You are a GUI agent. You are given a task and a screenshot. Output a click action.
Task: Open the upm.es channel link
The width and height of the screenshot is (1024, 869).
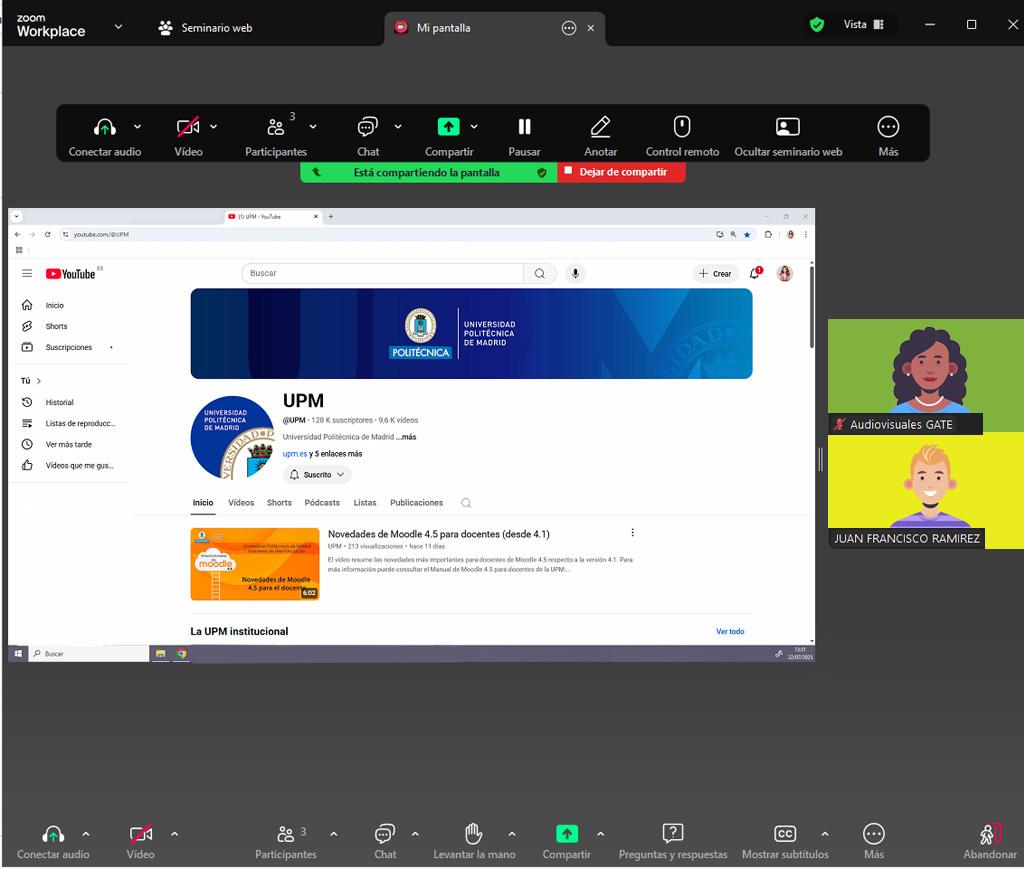point(295,454)
